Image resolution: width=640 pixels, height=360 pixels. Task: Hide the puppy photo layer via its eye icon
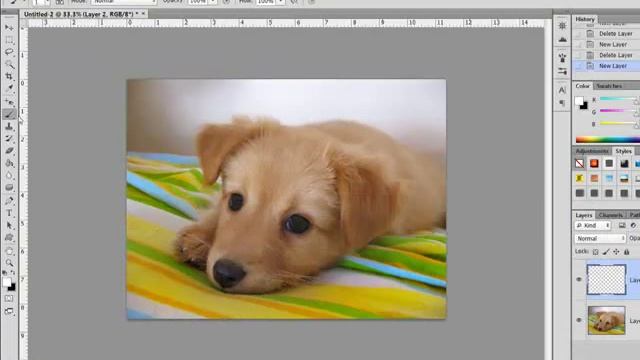coord(579,320)
